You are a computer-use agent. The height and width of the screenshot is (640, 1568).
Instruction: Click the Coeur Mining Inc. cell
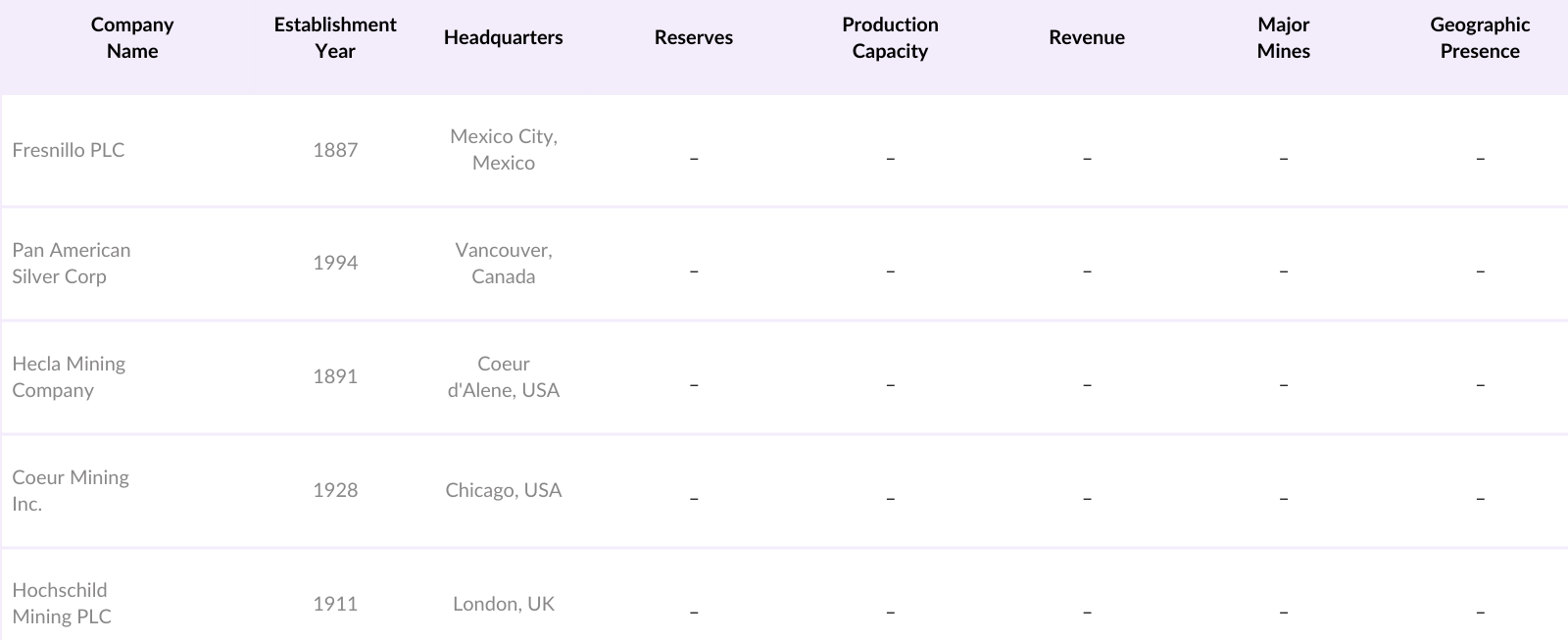71,490
